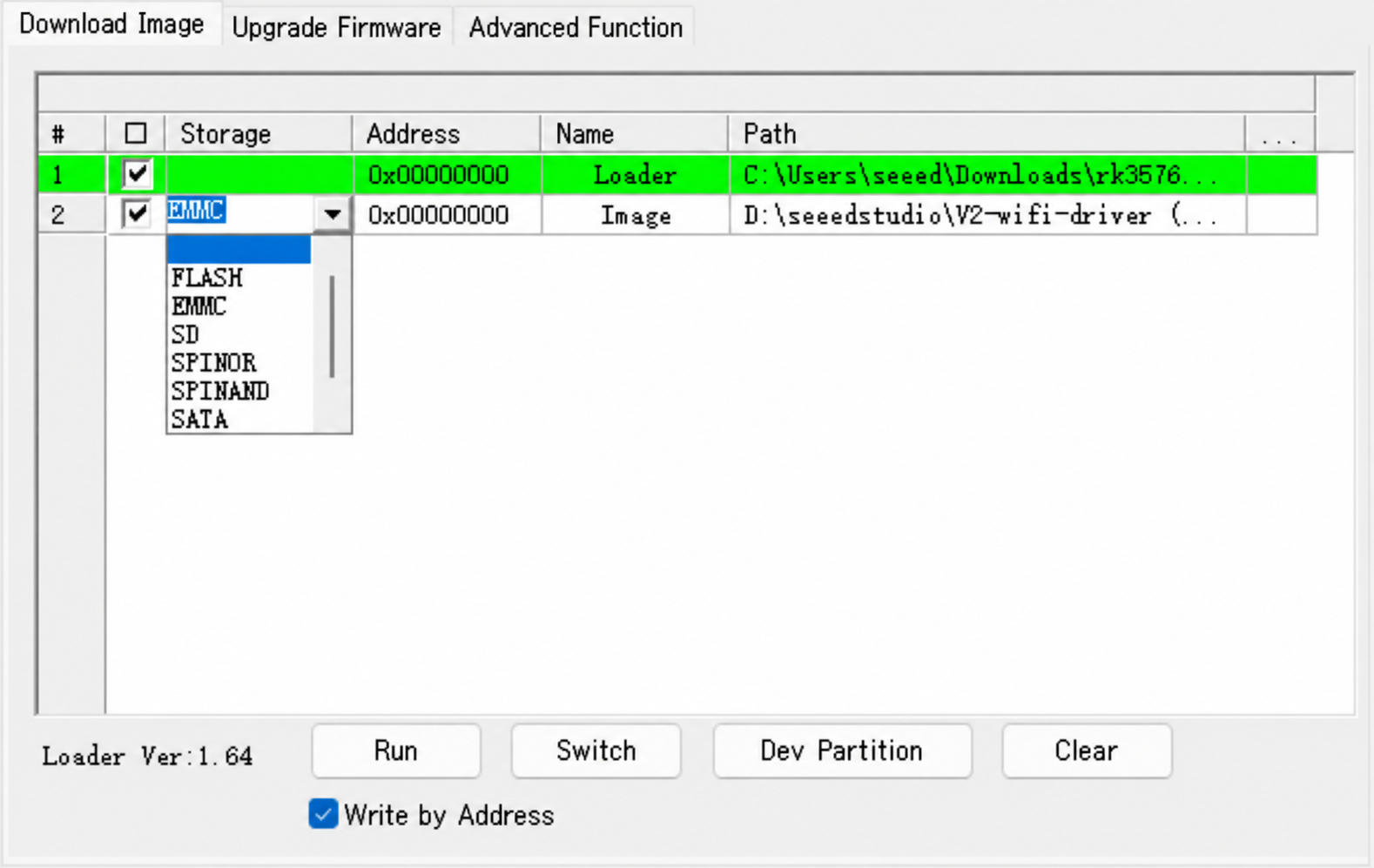
Task: Click the Clear button
Action: tap(1087, 750)
